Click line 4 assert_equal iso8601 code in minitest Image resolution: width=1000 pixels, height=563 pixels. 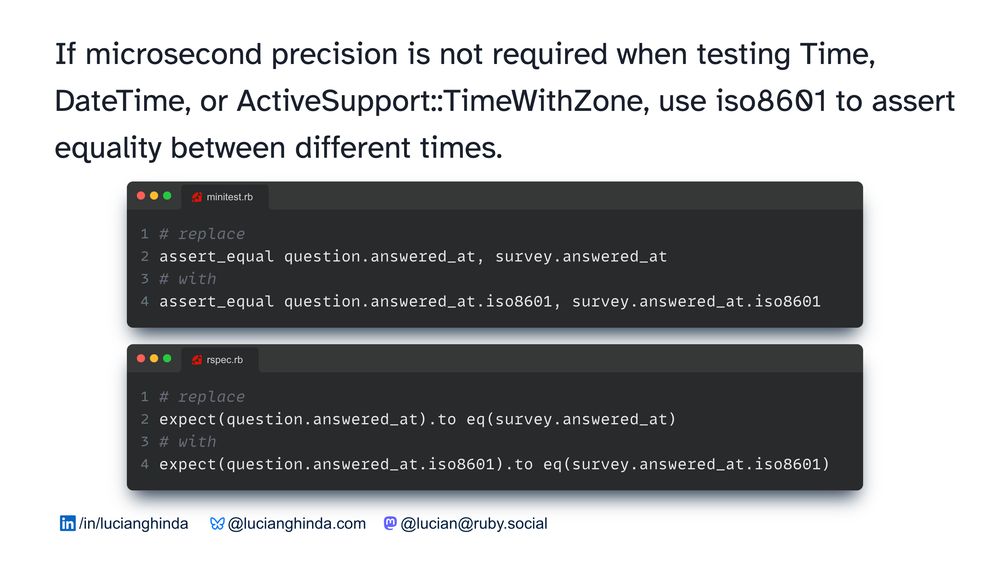489,301
